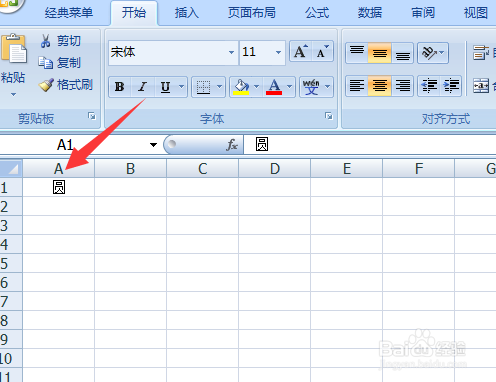Open the 经典菜单 tab
This screenshot has height=382, width=496.
click(69, 13)
